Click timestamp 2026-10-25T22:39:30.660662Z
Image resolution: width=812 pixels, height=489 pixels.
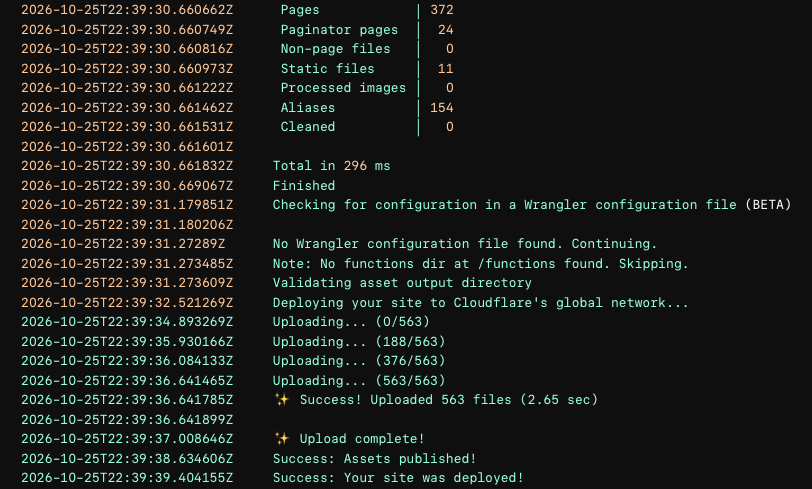127,10
